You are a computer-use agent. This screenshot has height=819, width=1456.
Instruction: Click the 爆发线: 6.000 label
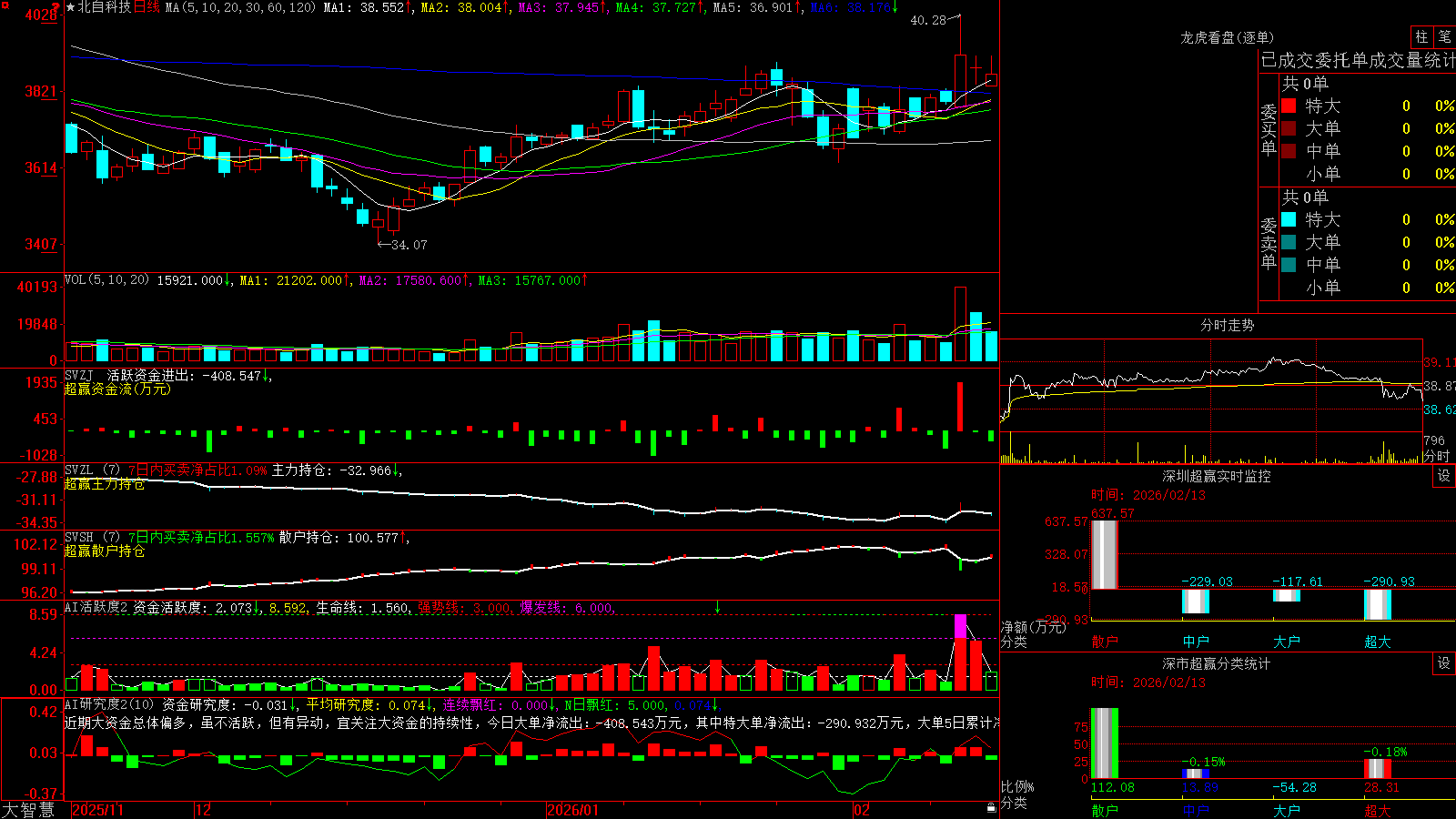tap(566, 608)
